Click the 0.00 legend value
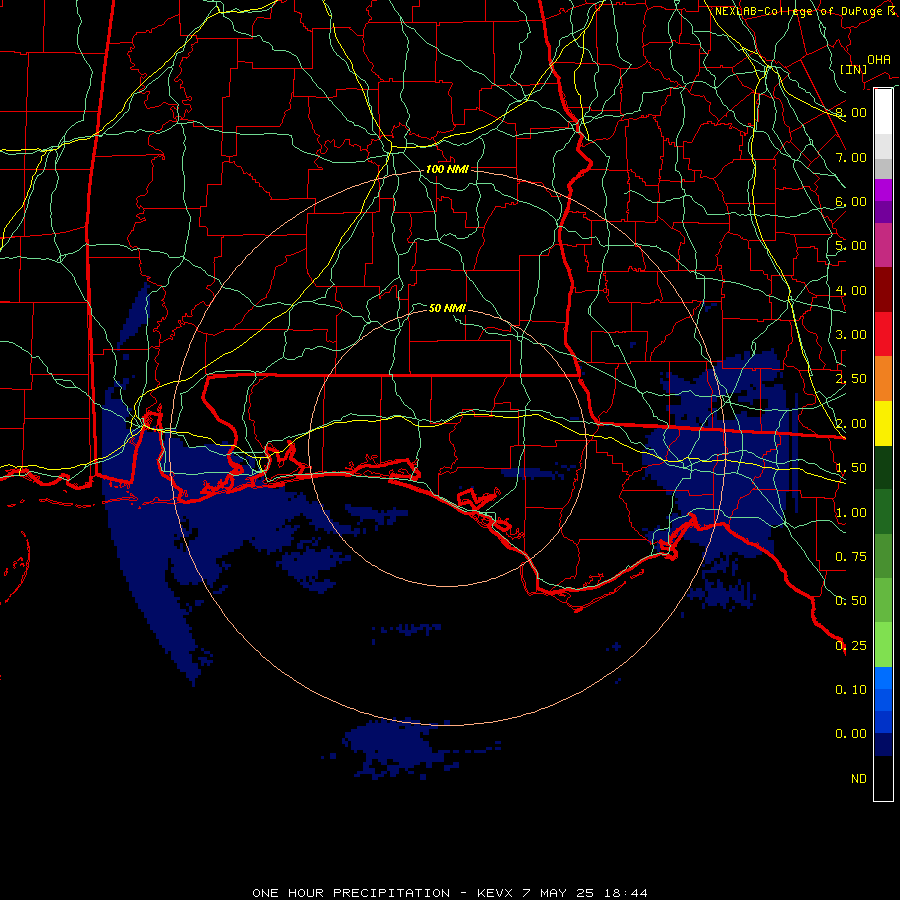900x900 pixels. coord(851,734)
